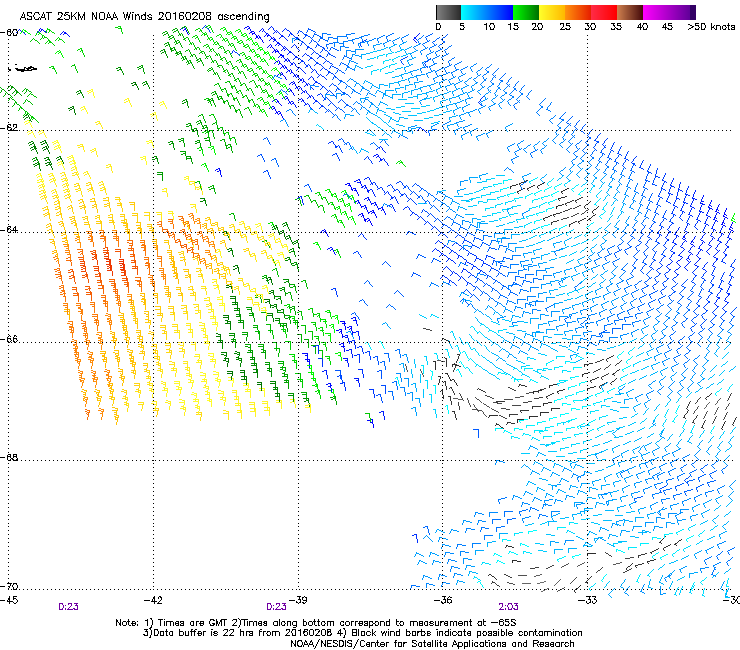Select the -64 latitude label
Screen dimensions: 740x650
(9, 230)
